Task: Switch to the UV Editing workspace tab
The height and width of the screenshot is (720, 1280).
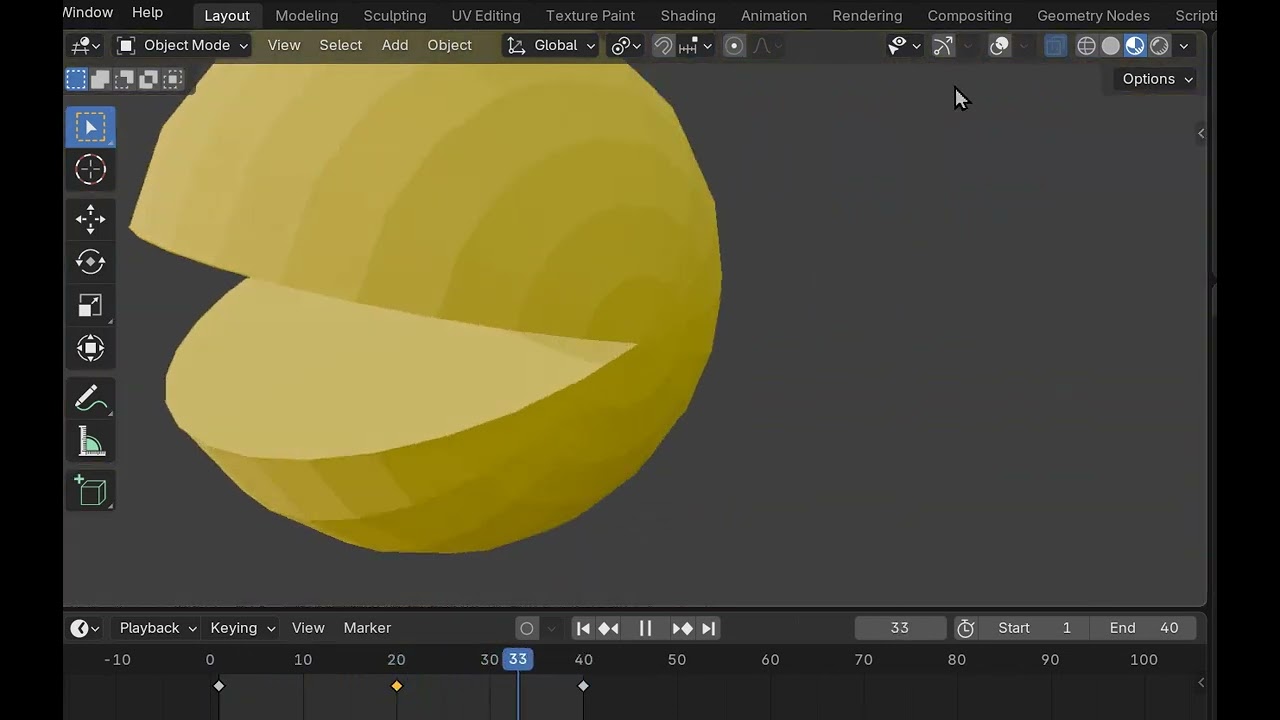Action: (x=486, y=16)
